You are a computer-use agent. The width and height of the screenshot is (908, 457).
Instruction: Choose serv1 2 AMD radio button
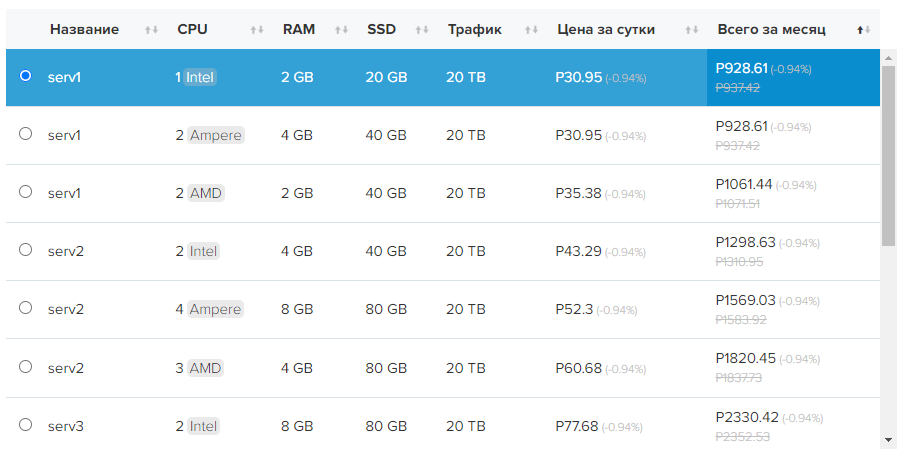point(26,192)
